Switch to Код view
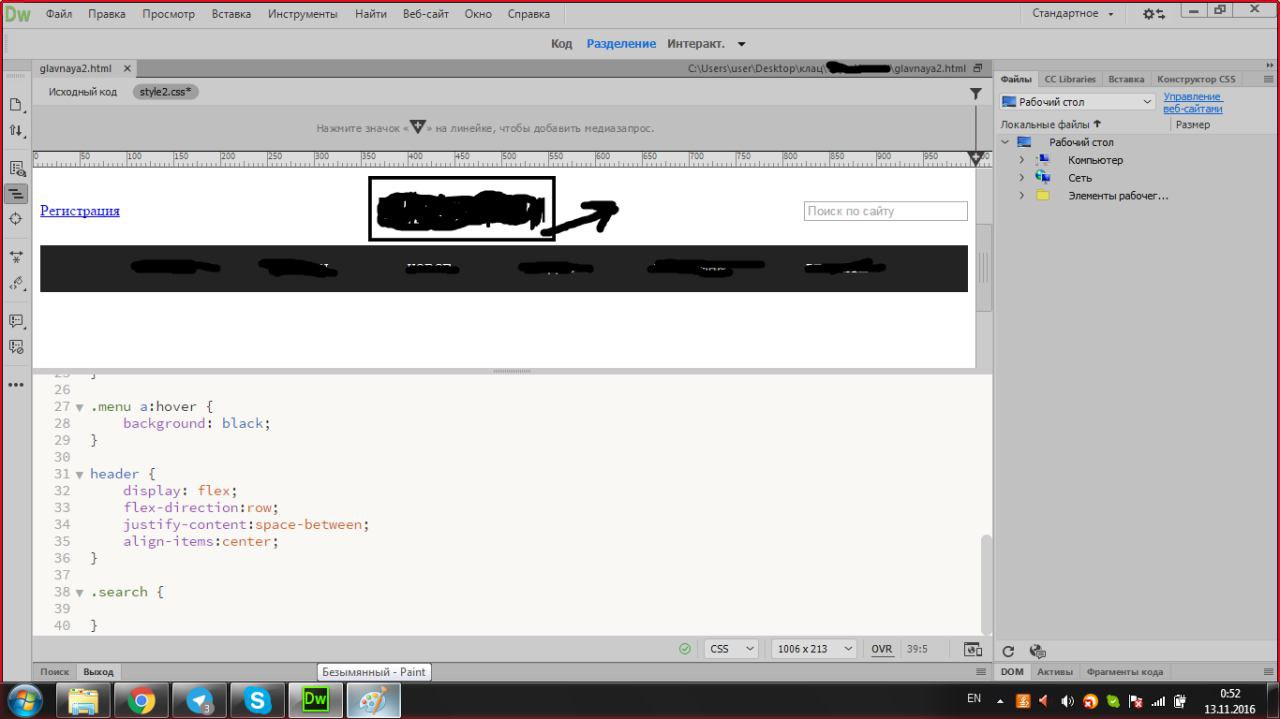 tap(561, 44)
